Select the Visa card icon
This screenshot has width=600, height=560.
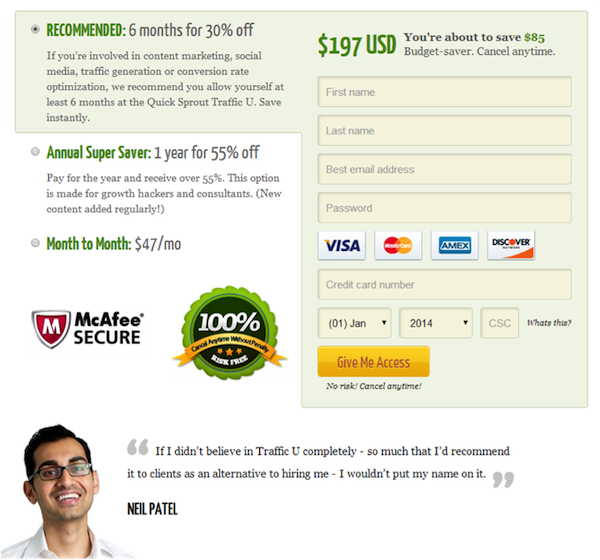coord(342,245)
